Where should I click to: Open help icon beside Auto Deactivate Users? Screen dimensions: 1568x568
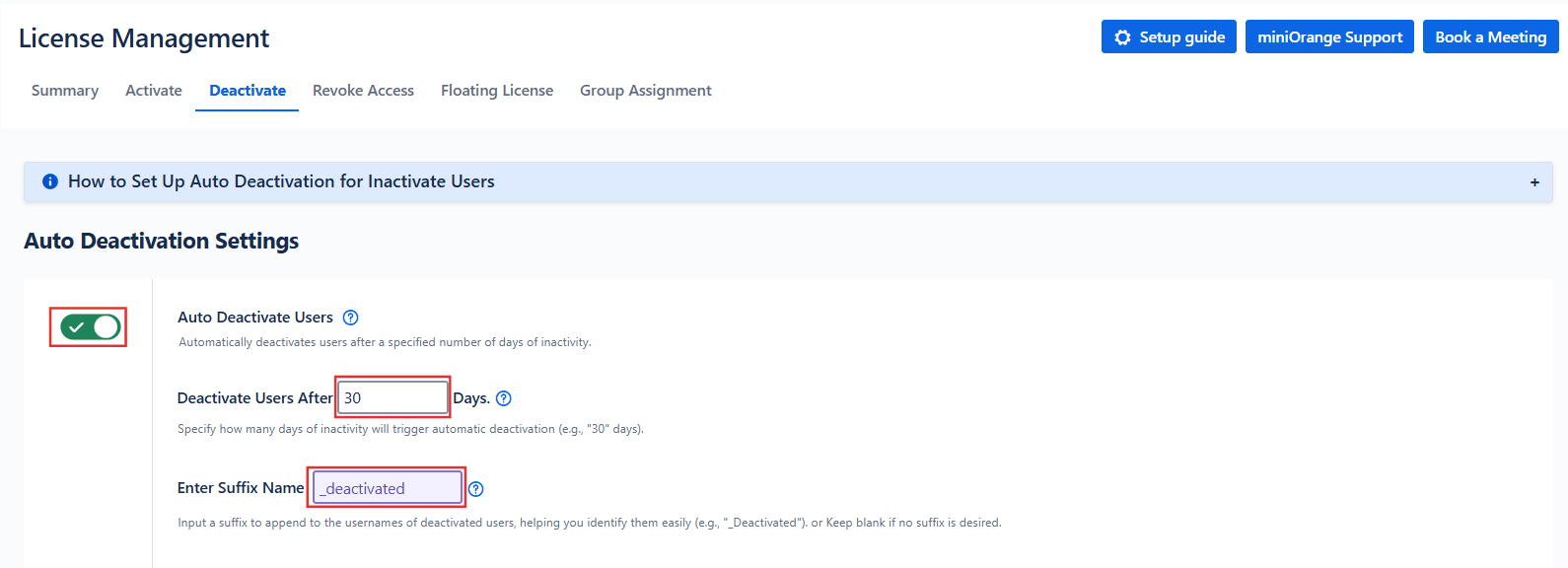(350, 318)
